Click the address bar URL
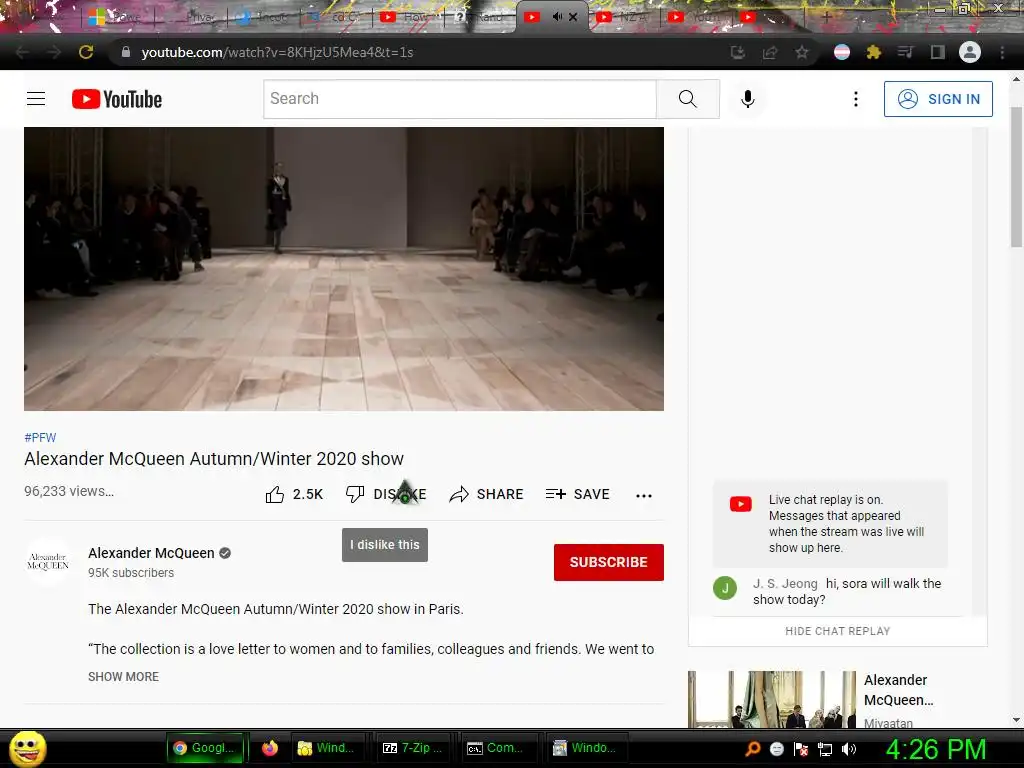The image size is (1024, 768). [x=277, y=52]
